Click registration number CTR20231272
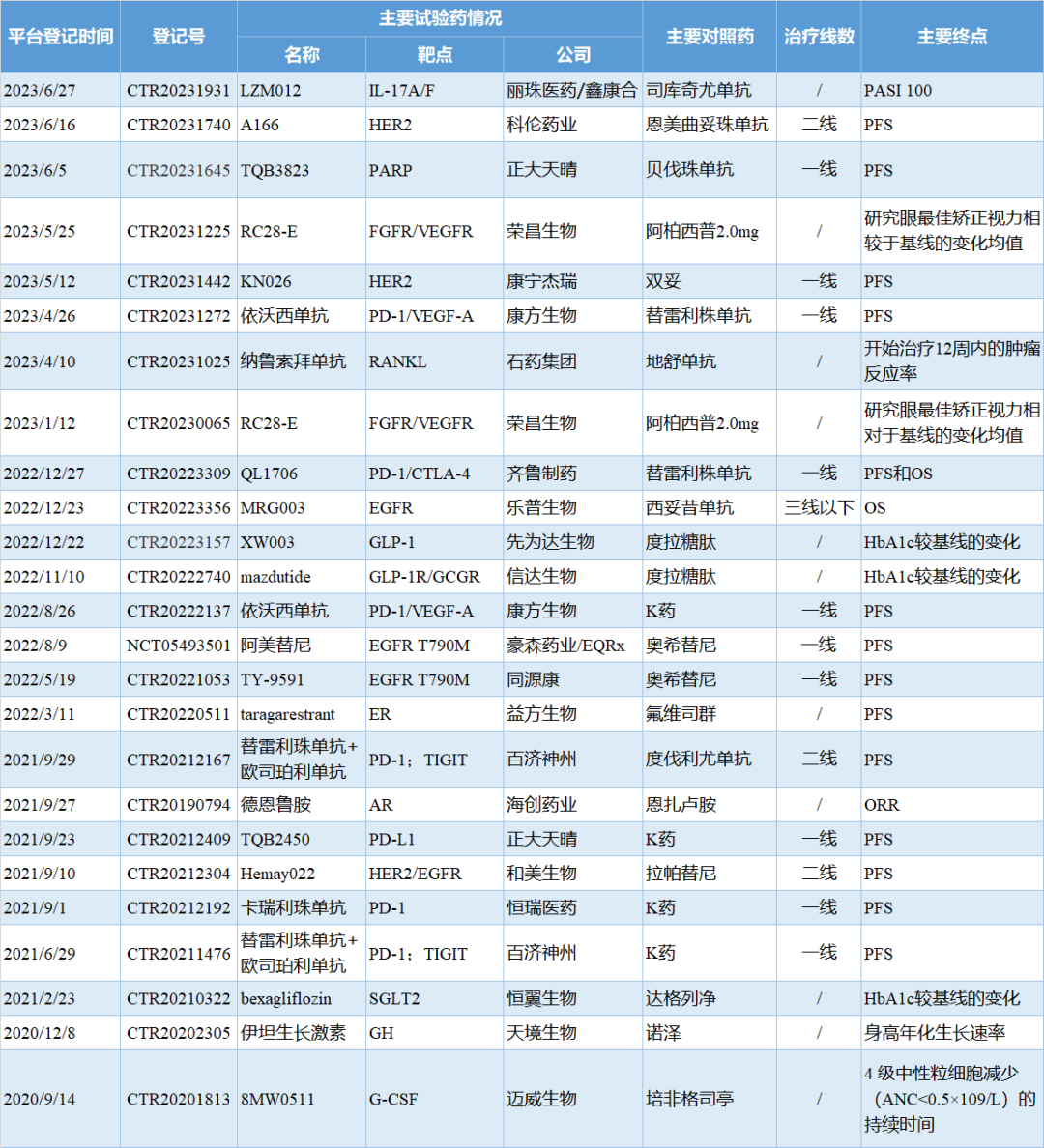This screenshot has height=1148, width=1044. (178, 316)
